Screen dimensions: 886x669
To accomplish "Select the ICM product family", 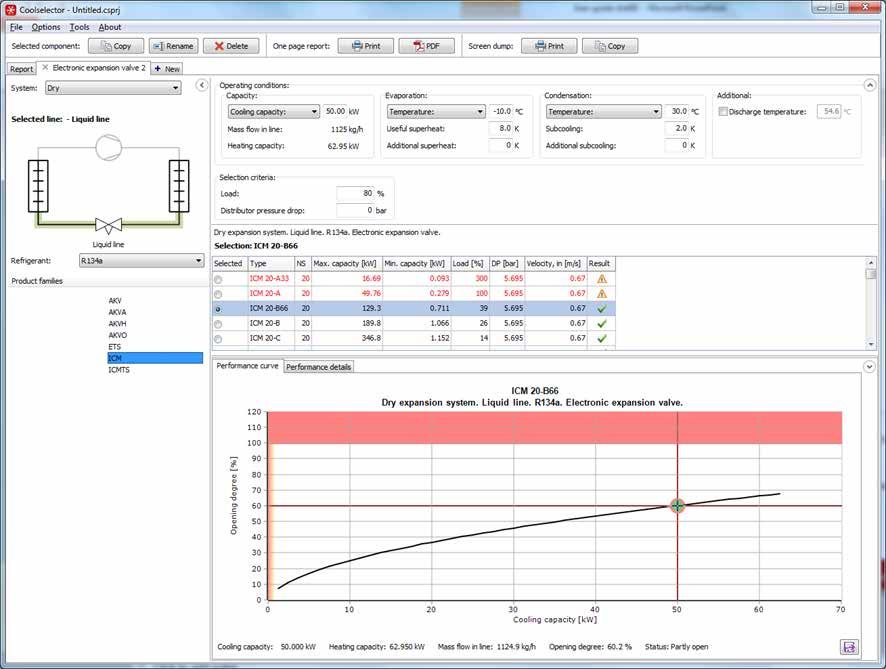I will point(155,358).
